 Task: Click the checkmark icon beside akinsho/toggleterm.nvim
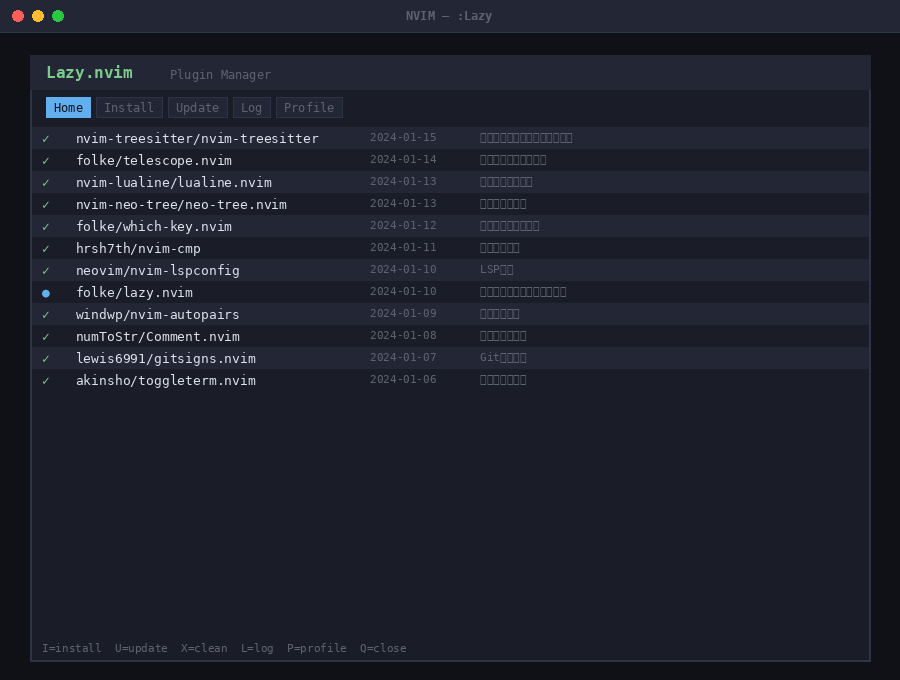(46, 380)
